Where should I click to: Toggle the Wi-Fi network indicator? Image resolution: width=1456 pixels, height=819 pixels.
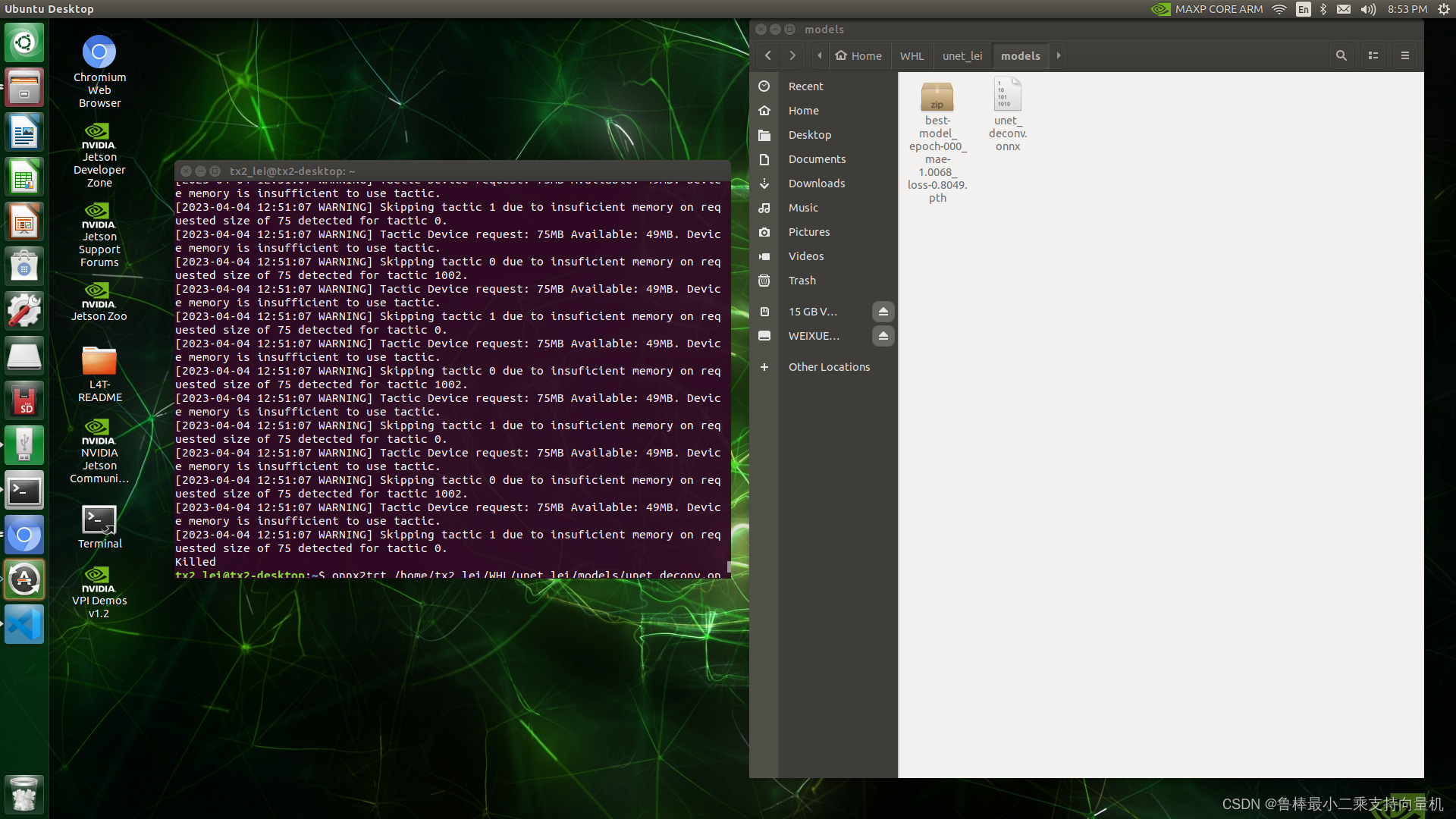click(x=1279, y=9)
